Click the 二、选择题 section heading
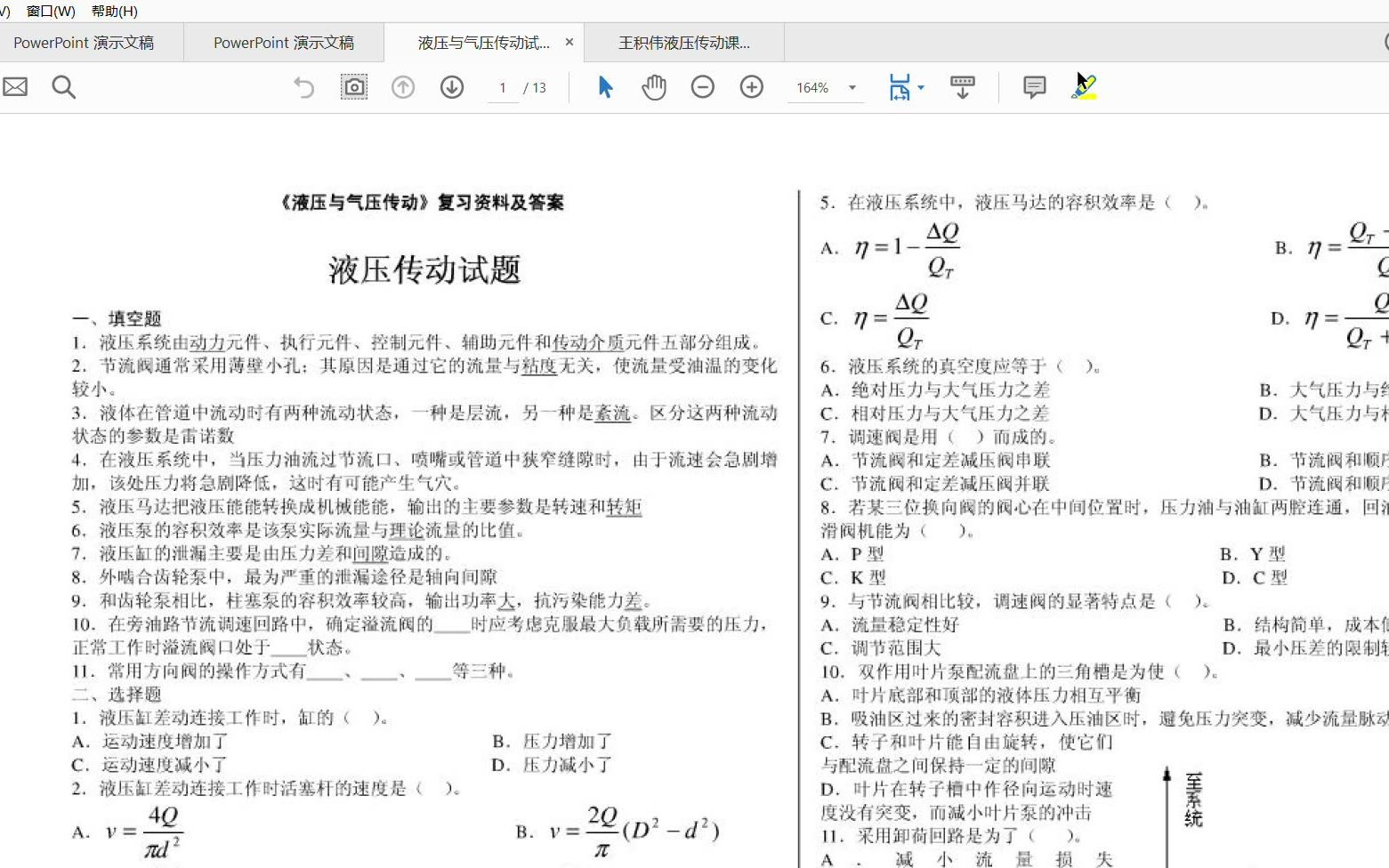This screenshot has width=1389, height=868. coord(117,694)
